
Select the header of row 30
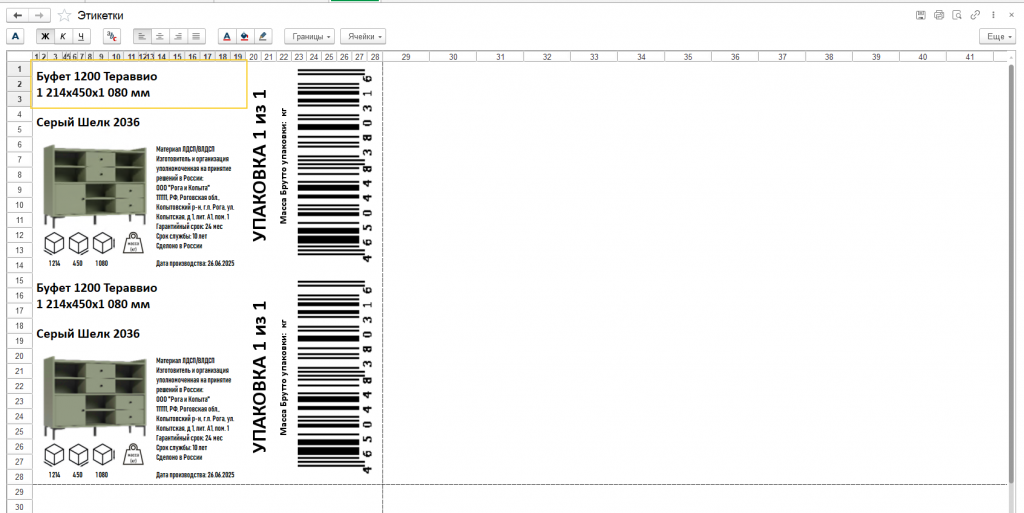click(x=19, y=507)
